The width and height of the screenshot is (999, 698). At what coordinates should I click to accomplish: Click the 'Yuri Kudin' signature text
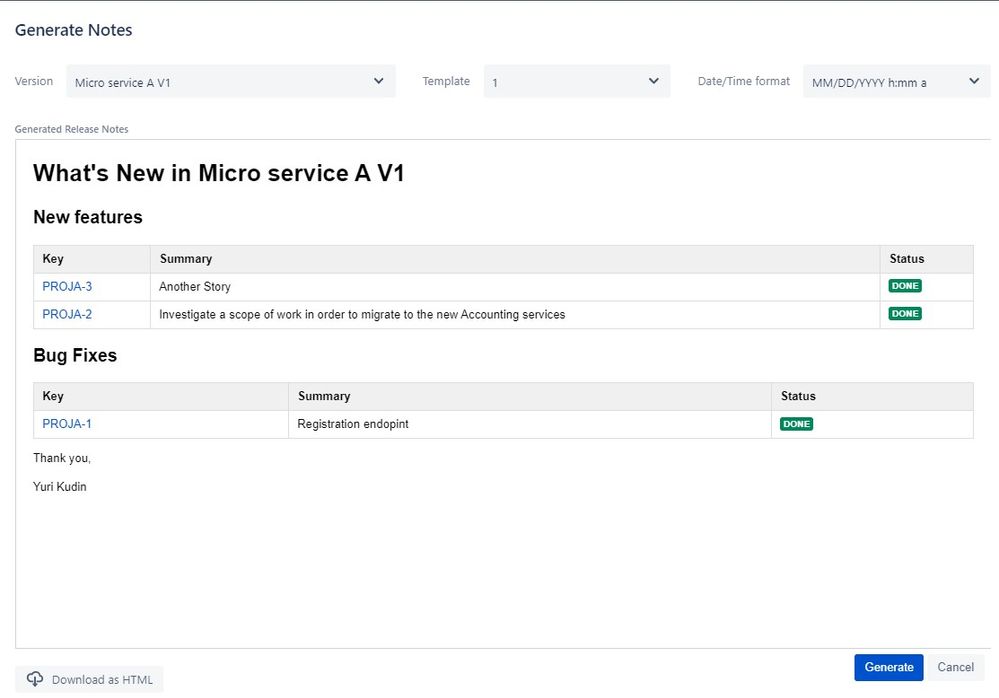(x=60, y=487)
